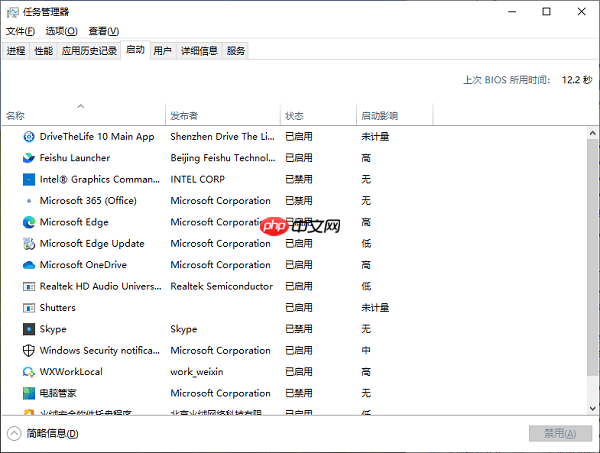Switch to the 服务 tab

(236, 51)
